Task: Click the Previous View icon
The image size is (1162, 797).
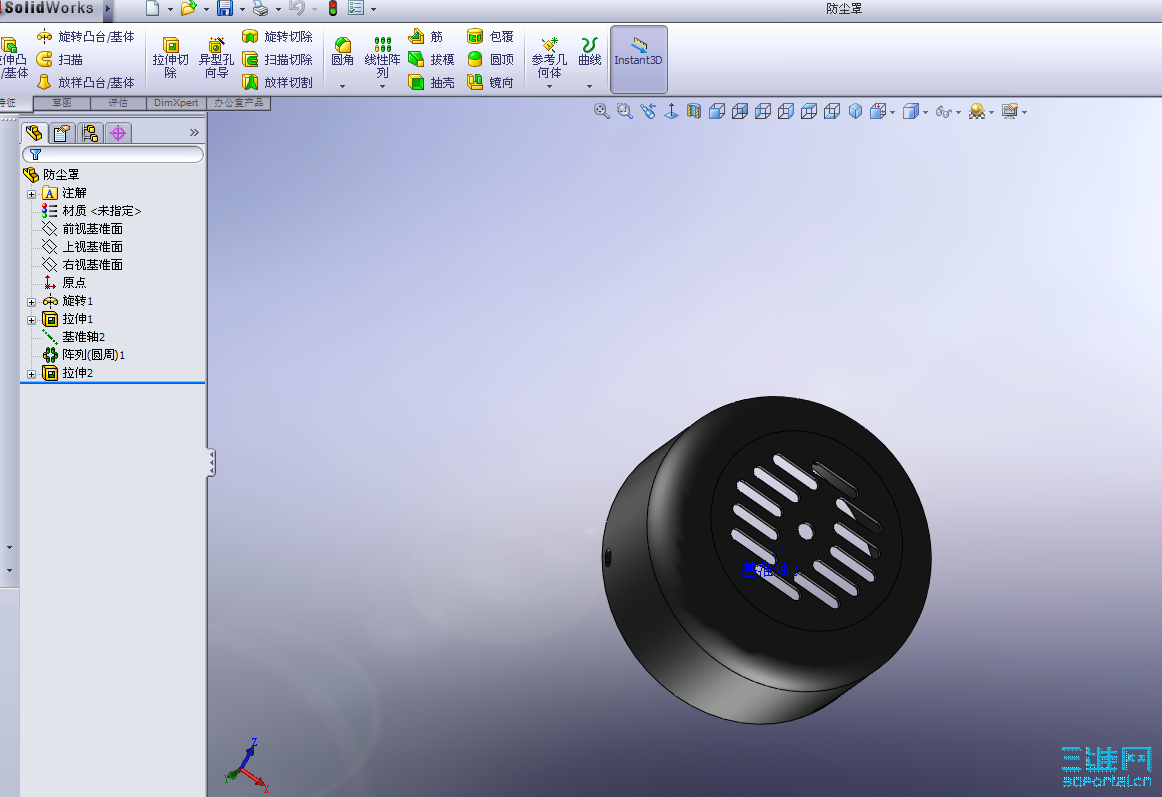Action: [648, 111]
